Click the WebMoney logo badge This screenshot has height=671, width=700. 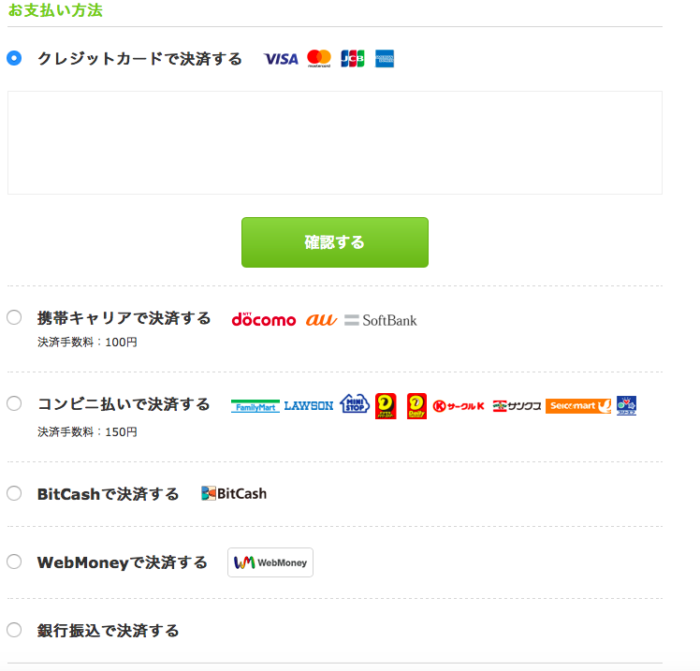(270, 563)
